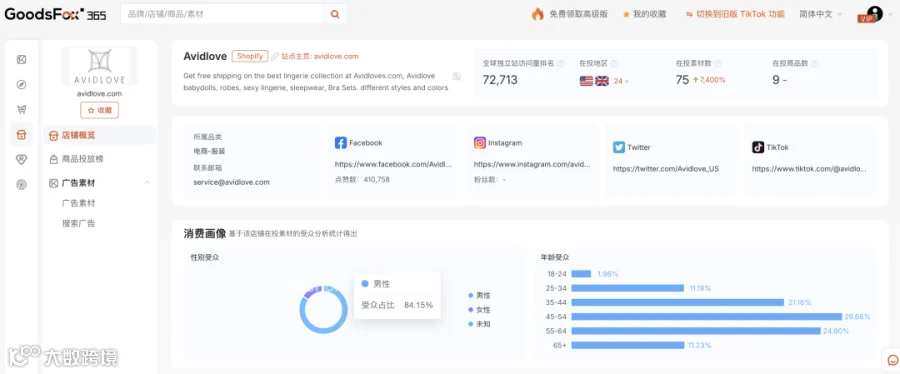Click the 电商-服装 category text
This screenshot has width=900, height=374.
[x=209, y=151]
